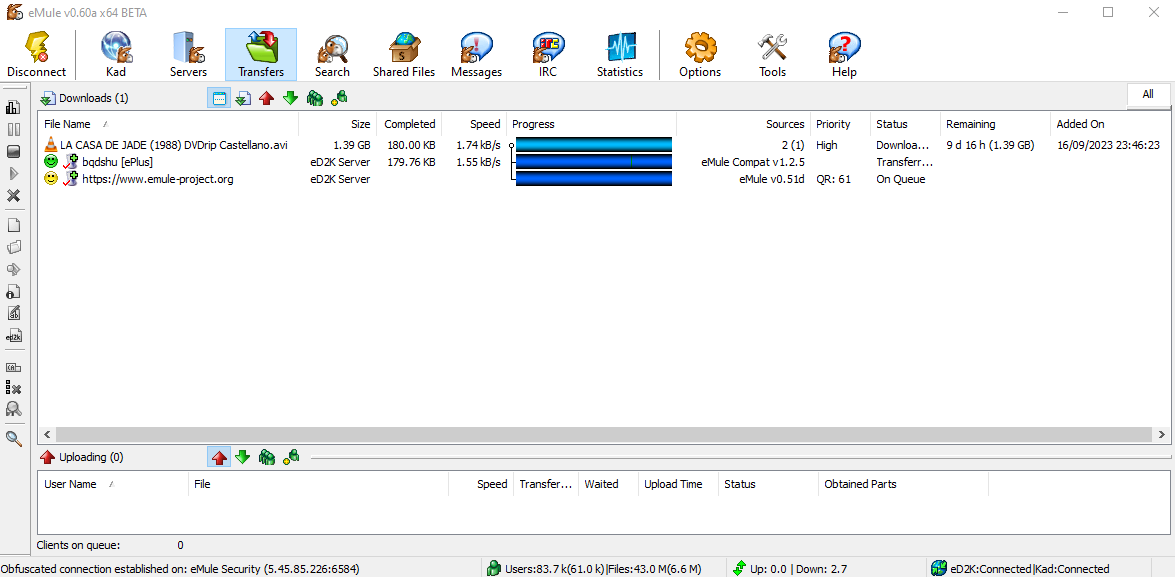Sort uploads by Upload Time column
This screenshot has width=1175, height=577.
[x=678, y=484]
